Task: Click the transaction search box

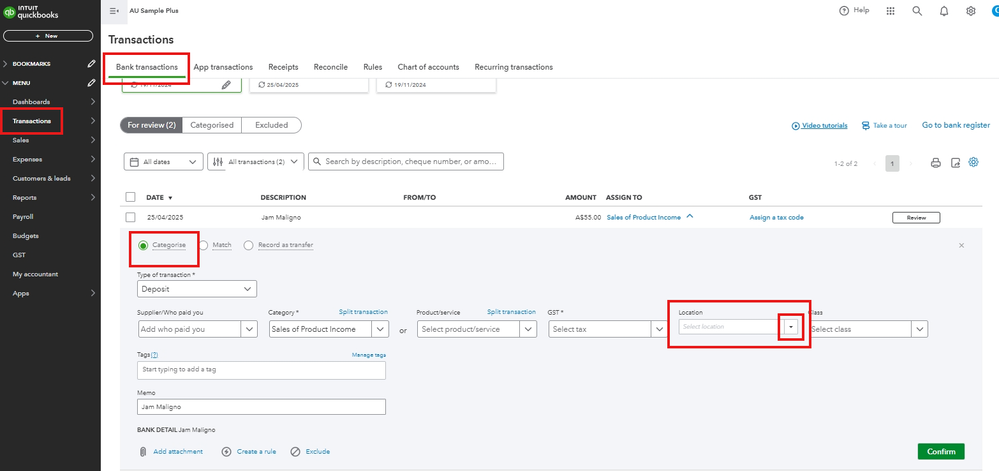Action: tap(406, 162)
